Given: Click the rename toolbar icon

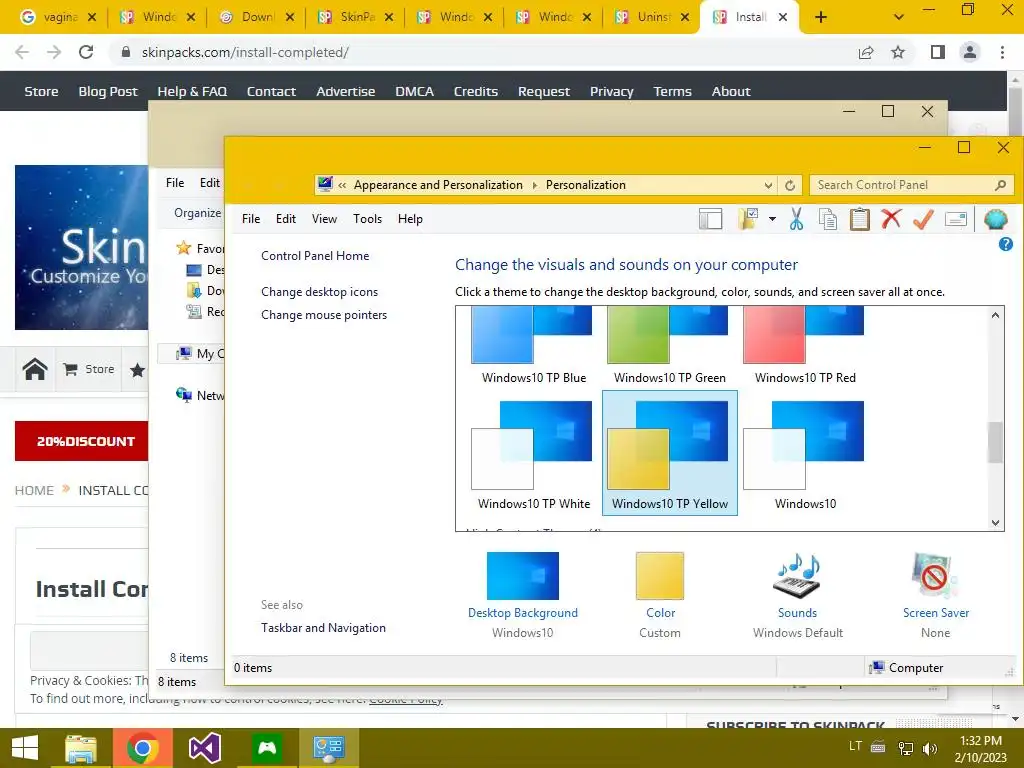Looking at the screenshot, I should coord(955,219).
